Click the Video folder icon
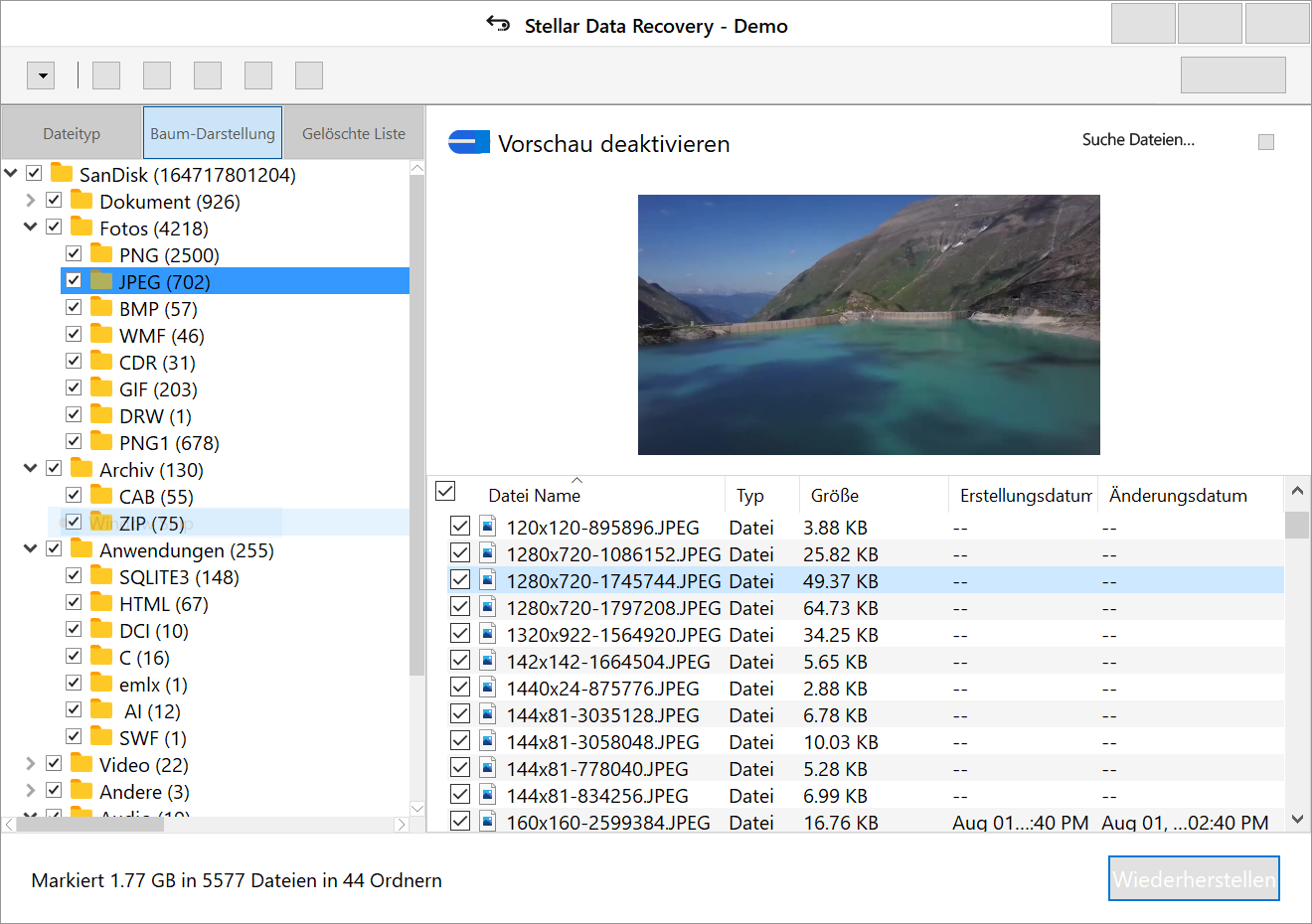This screenshot has width=1312, height=924. point(82,763)
